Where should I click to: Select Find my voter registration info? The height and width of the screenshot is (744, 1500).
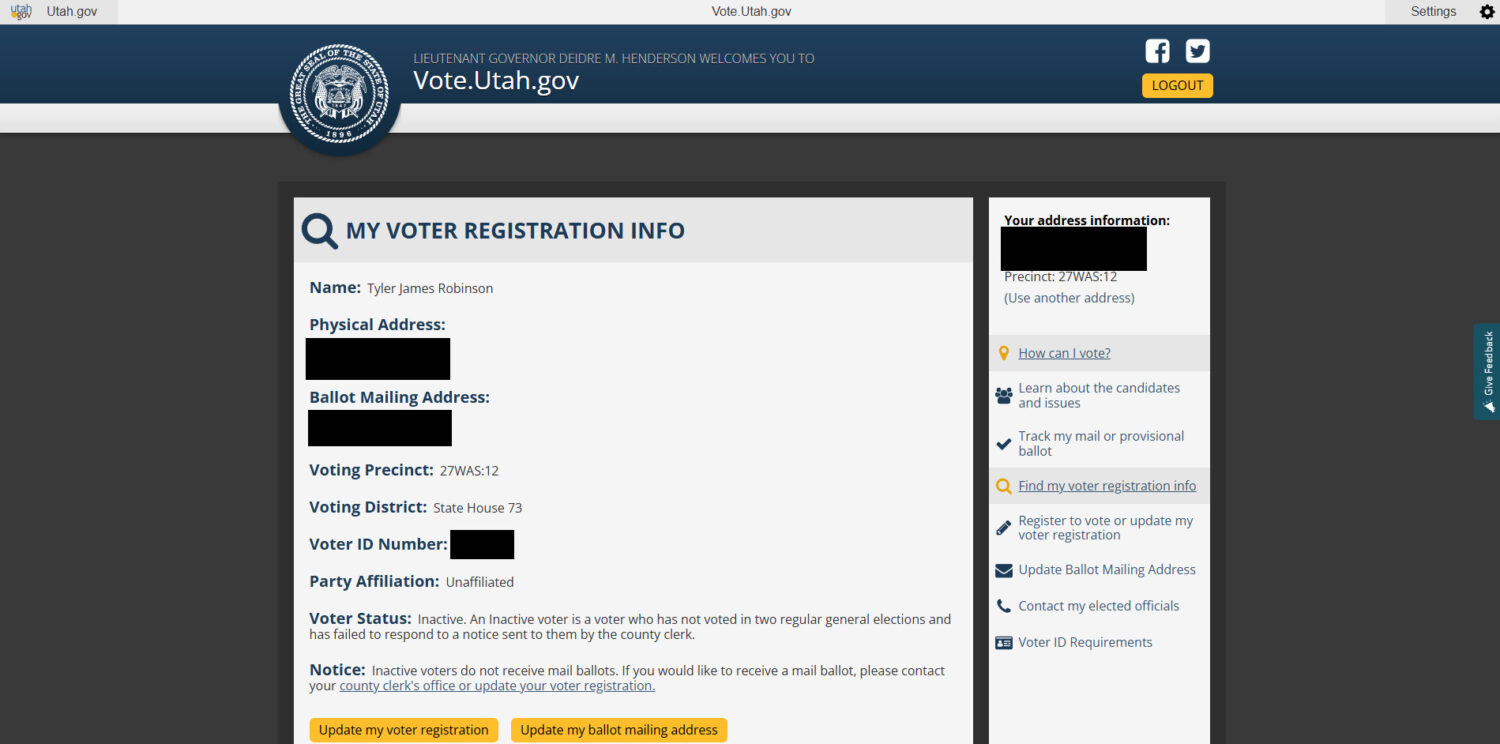point(1107,486)
